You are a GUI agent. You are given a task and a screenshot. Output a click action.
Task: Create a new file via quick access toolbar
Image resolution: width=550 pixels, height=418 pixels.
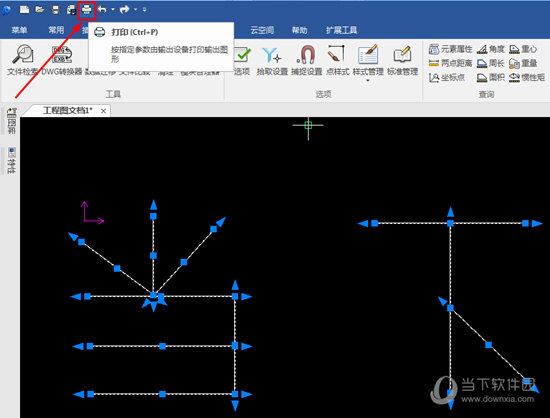tap(25, 9)
